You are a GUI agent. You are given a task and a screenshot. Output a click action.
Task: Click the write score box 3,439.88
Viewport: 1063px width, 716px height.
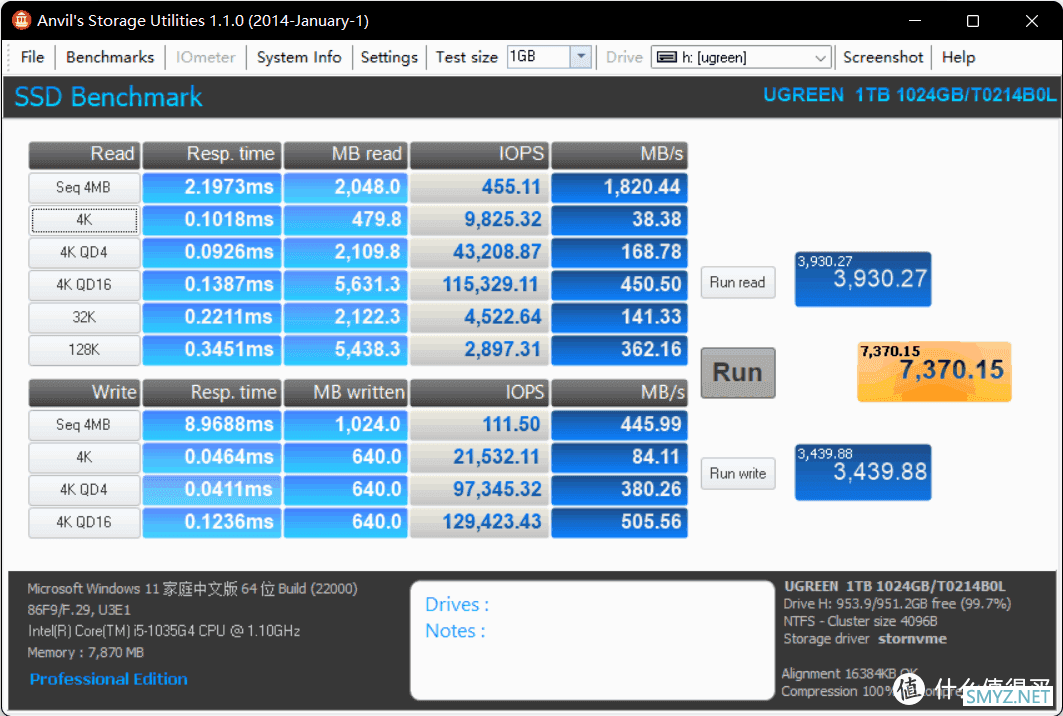click(x=862, y=473)
